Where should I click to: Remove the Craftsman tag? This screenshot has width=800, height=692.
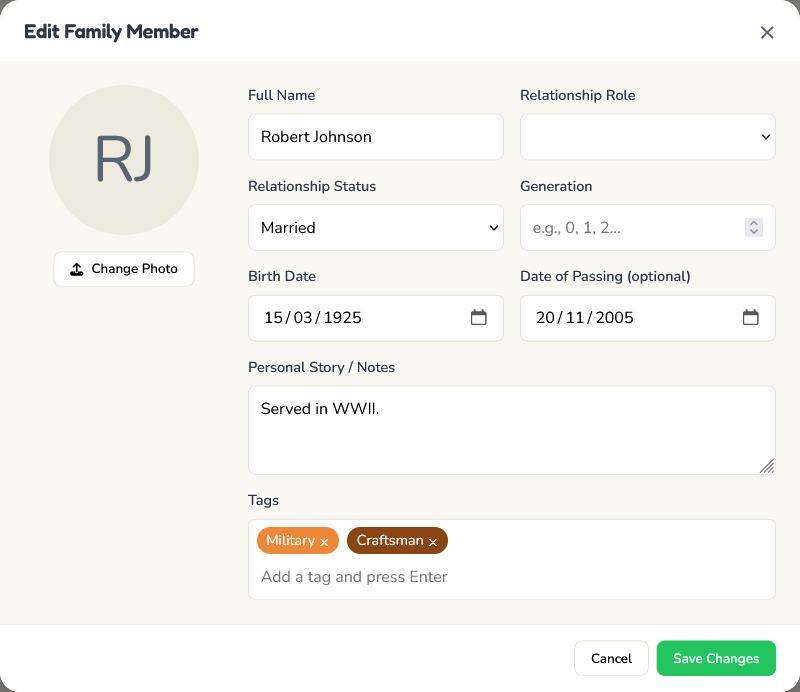point(433,542)
